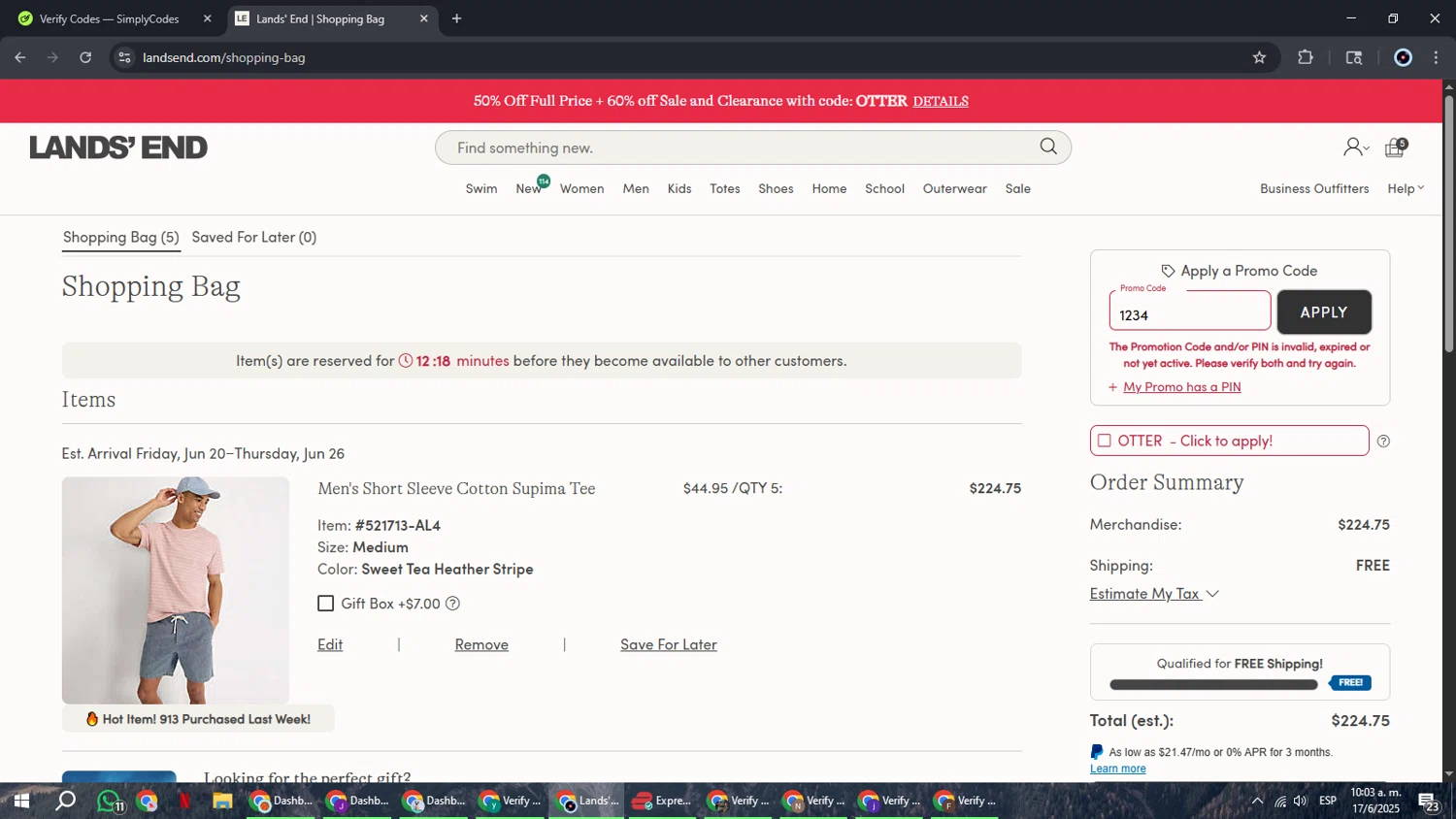
Task: Click the OTTER promo info question icon
Action: pyautogui.click(x=1383, y=442)
